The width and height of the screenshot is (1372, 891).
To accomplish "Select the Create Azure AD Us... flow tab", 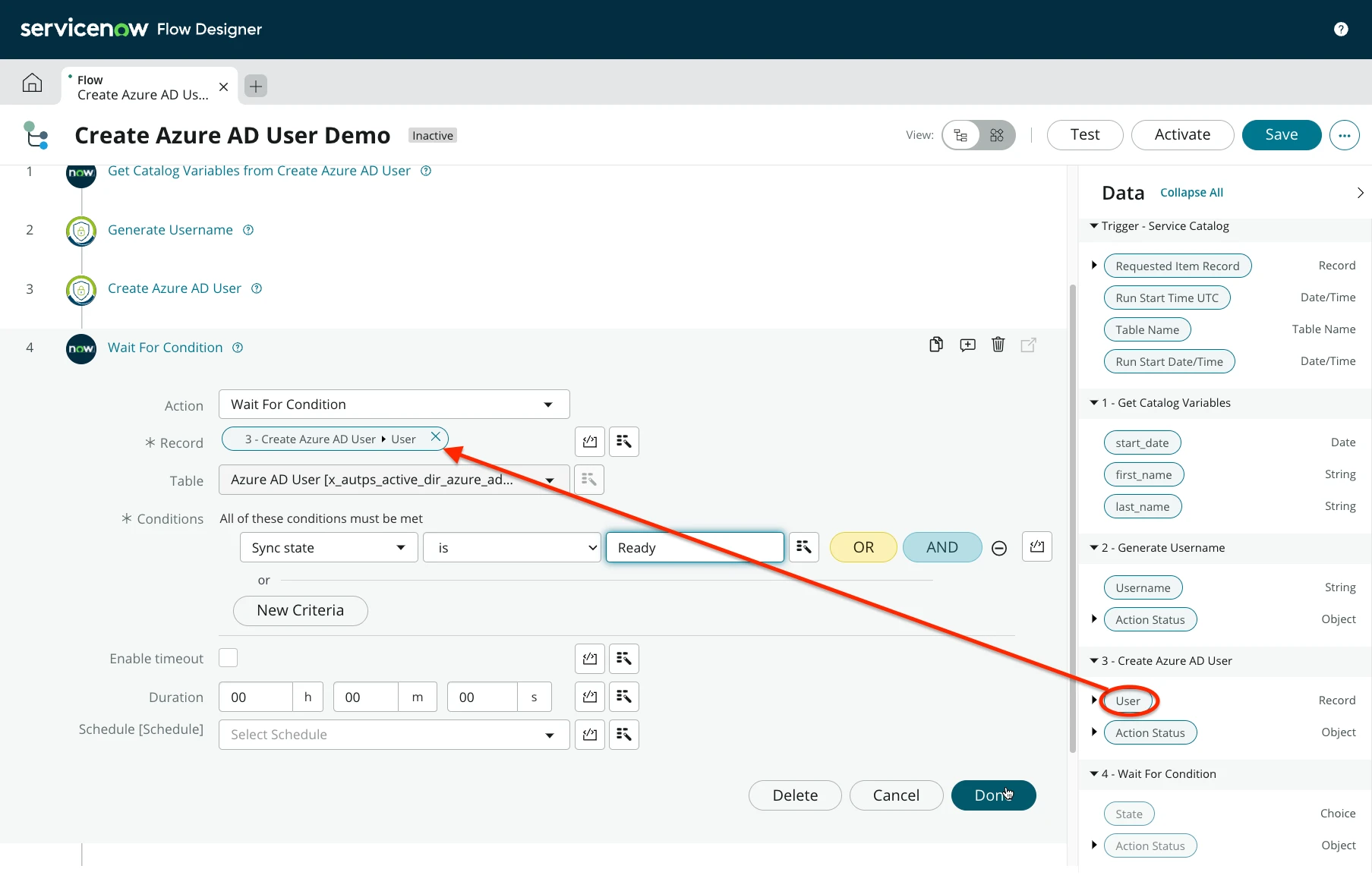I will click(x=142, y=87).
